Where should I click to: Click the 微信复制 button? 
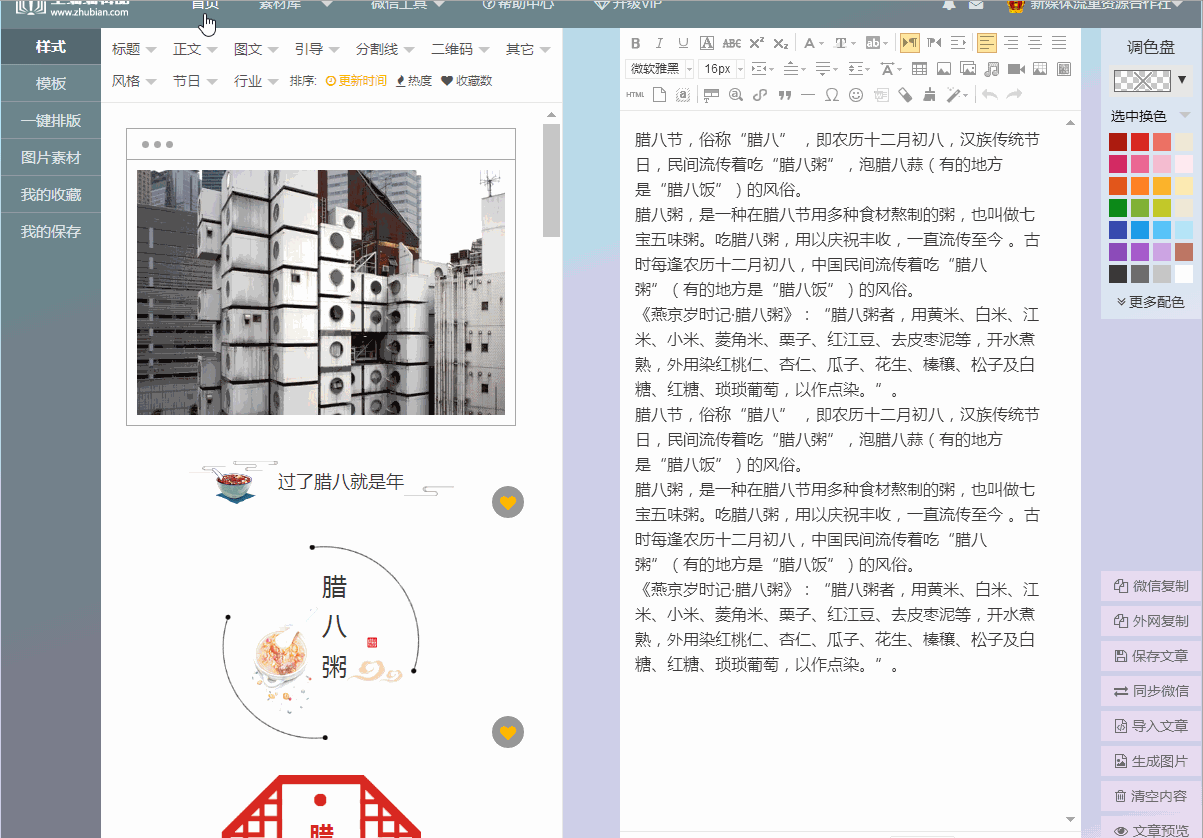coord(1152,586)
